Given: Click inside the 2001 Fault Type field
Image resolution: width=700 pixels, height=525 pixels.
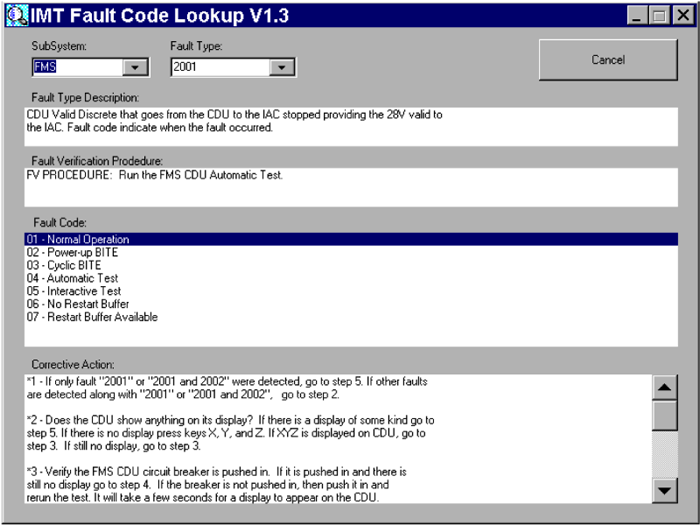Looking at the screenshot, I should tap(218, 67).
